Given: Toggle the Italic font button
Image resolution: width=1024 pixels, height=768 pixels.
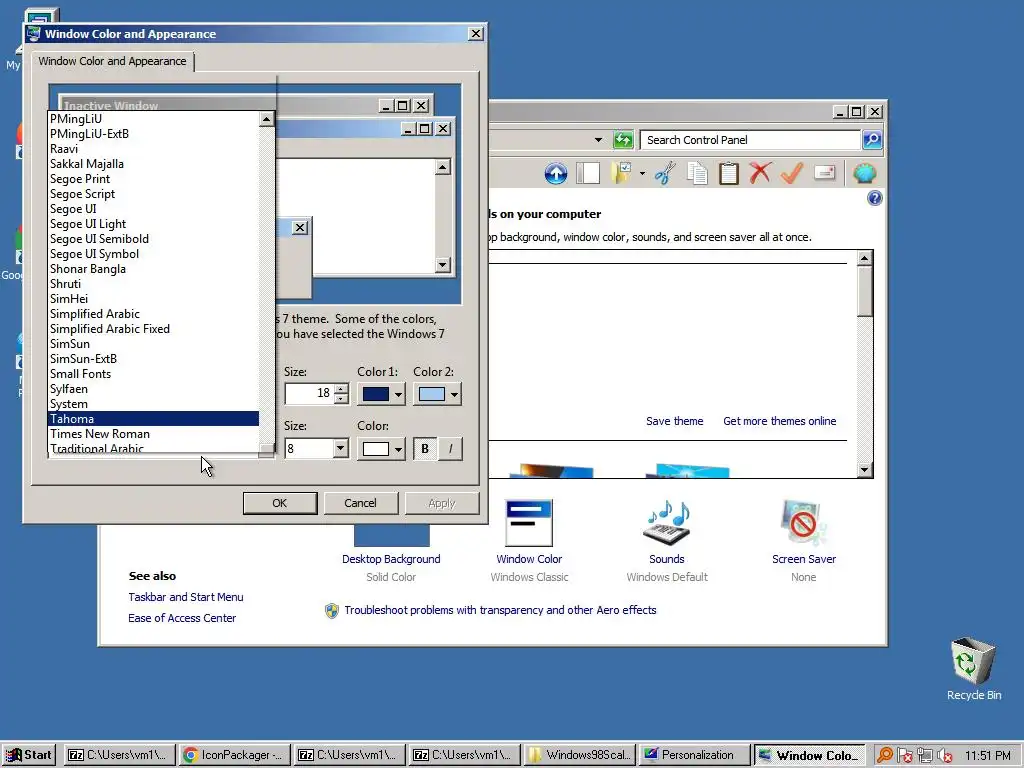Looking at the screenshot, I should [450, 449].
